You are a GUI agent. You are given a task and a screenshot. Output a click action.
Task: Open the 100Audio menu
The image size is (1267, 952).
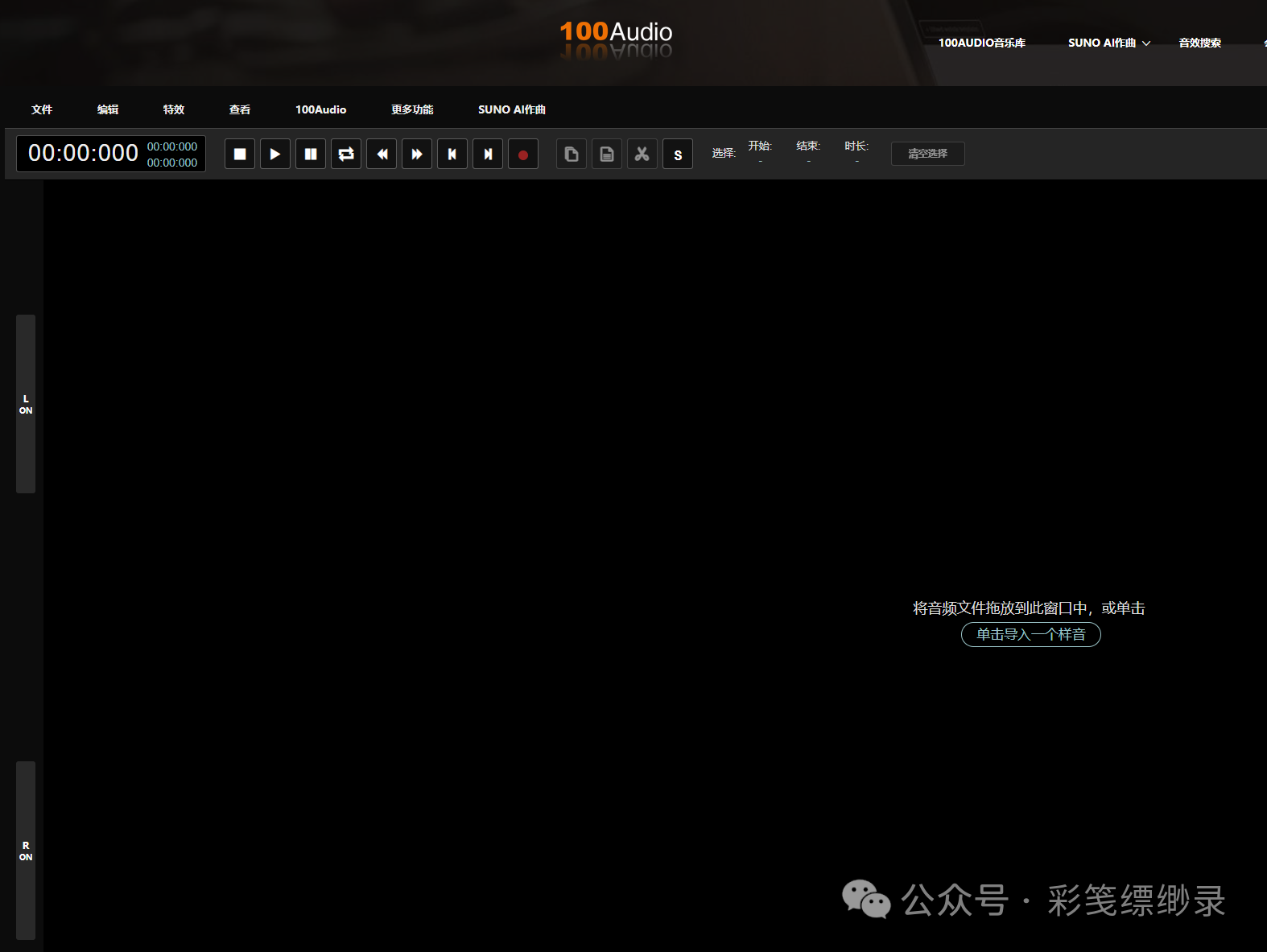tap(321, 109)
